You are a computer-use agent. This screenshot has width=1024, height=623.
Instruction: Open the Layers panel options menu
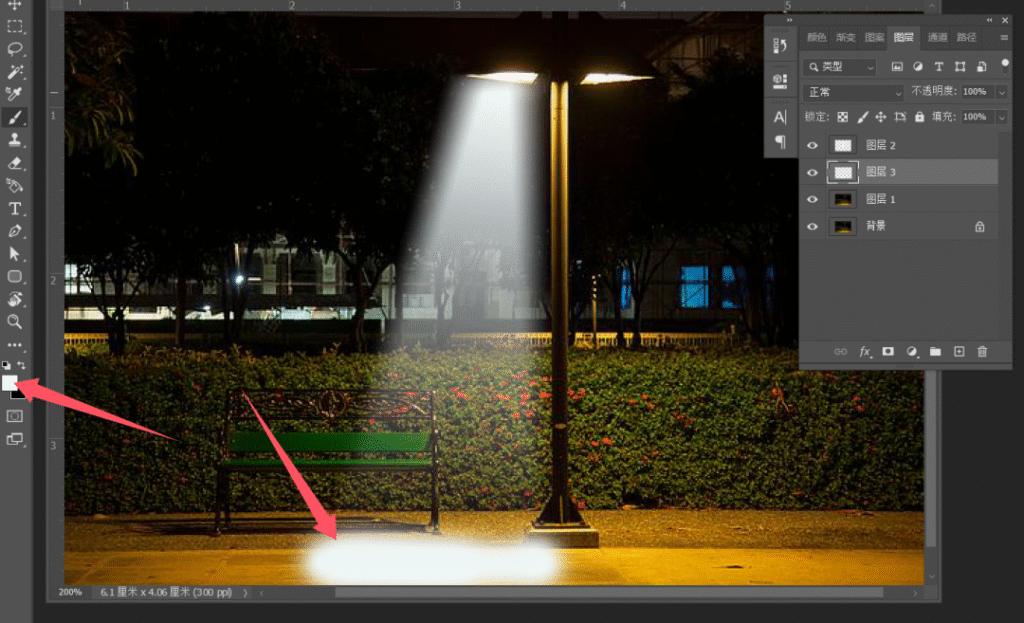pyautogui.click(x=1004, y=38)
